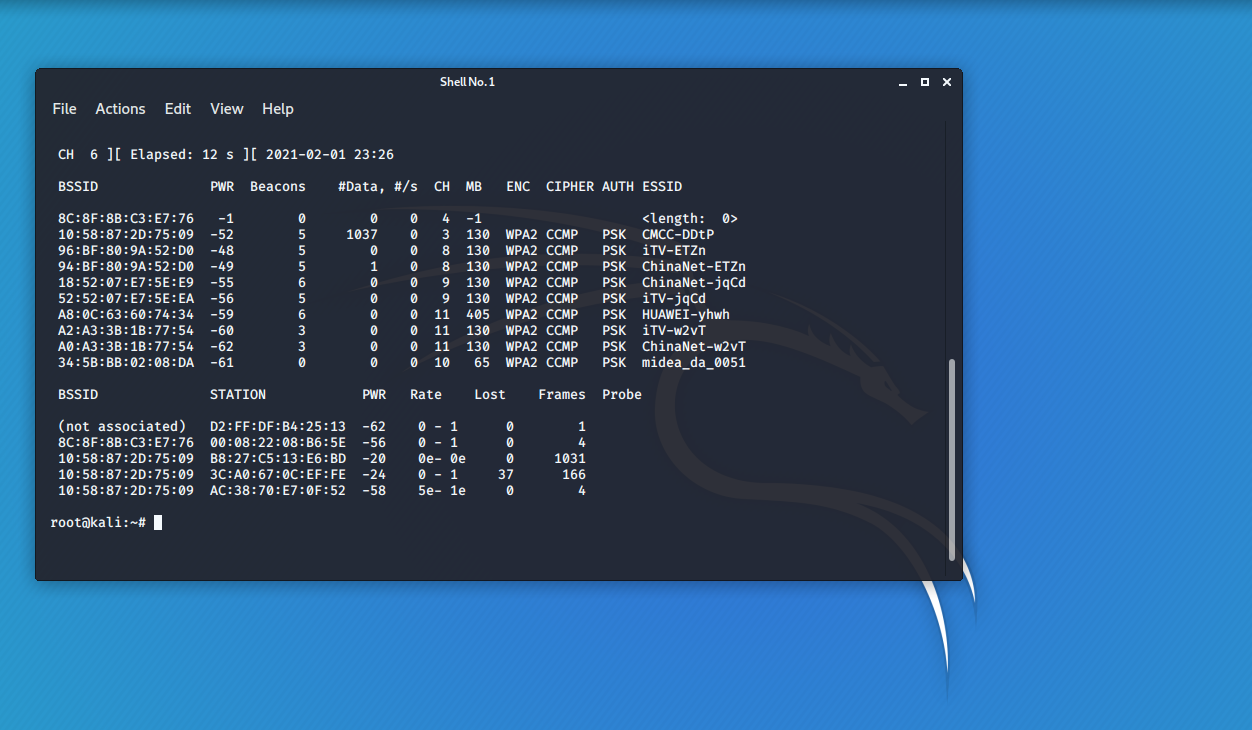Image resolution: width=1252 pixels, height=730 pixels.
Task: Click the (not associated) entry
Action: [x=122, y=427]
